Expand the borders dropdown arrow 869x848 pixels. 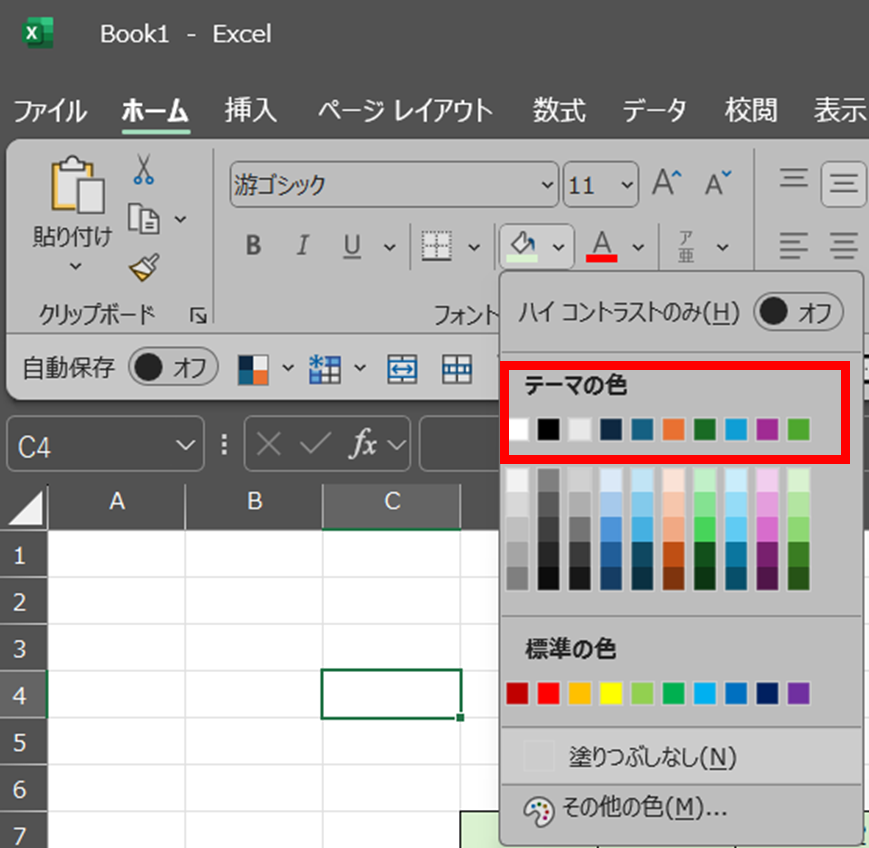[x=475, y=246]
